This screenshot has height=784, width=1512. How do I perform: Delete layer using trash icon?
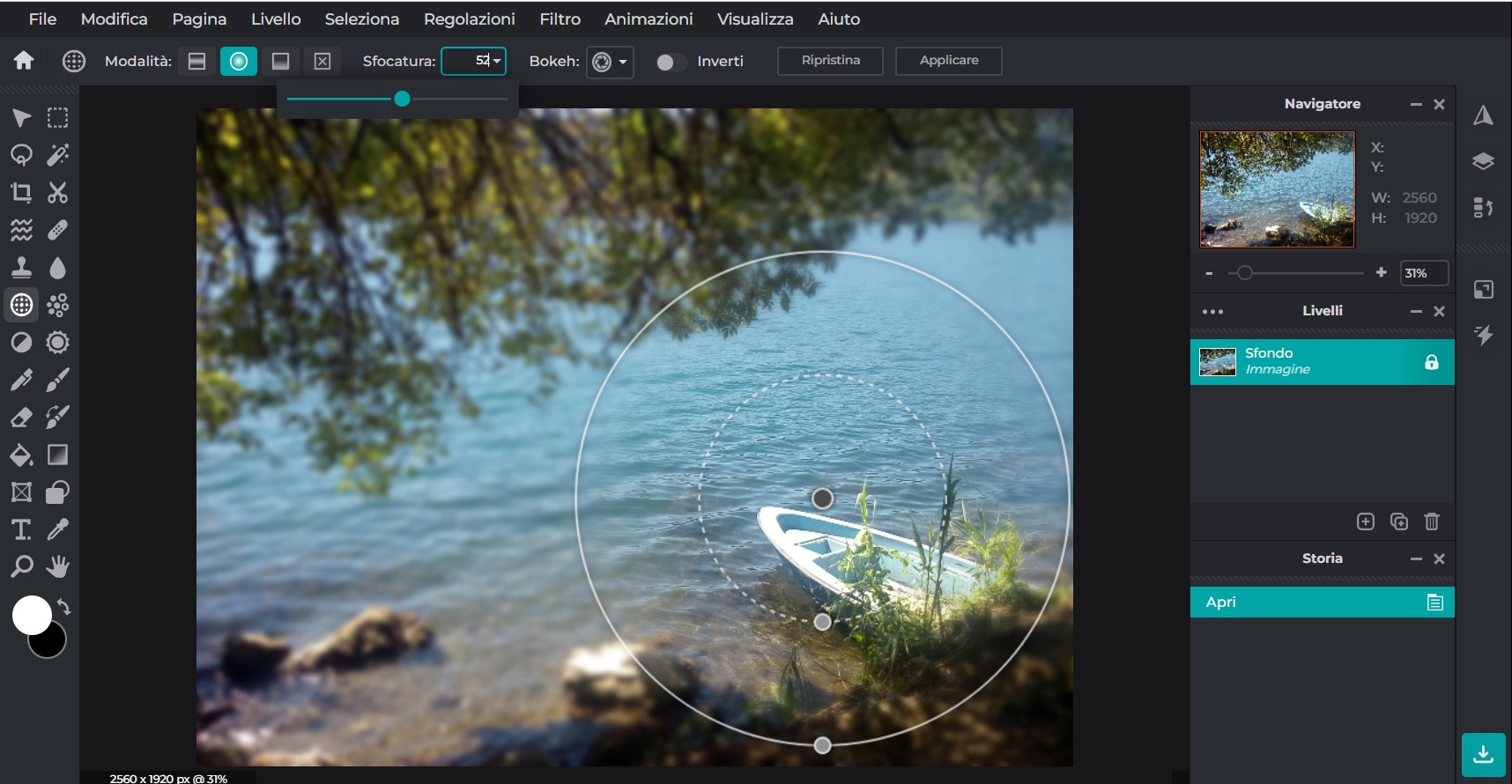(1432, 521)
